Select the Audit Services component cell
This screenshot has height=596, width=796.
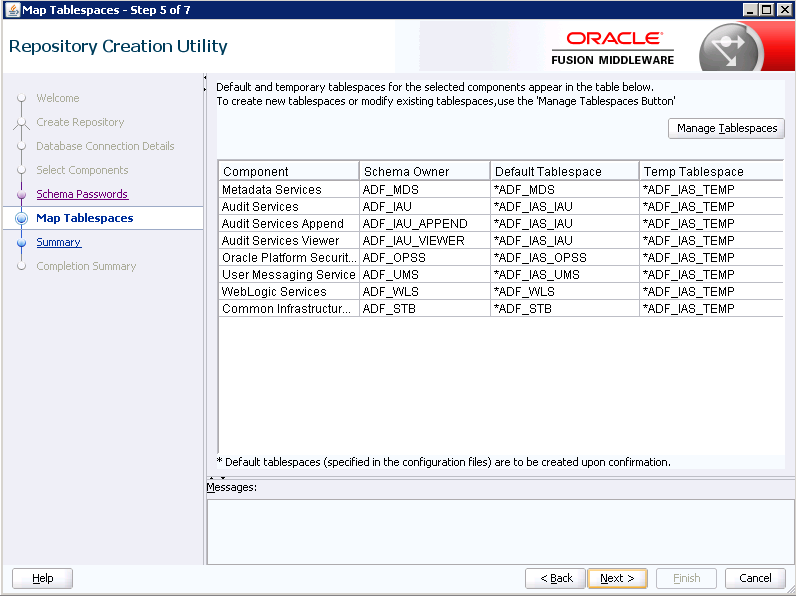(289, 207)
